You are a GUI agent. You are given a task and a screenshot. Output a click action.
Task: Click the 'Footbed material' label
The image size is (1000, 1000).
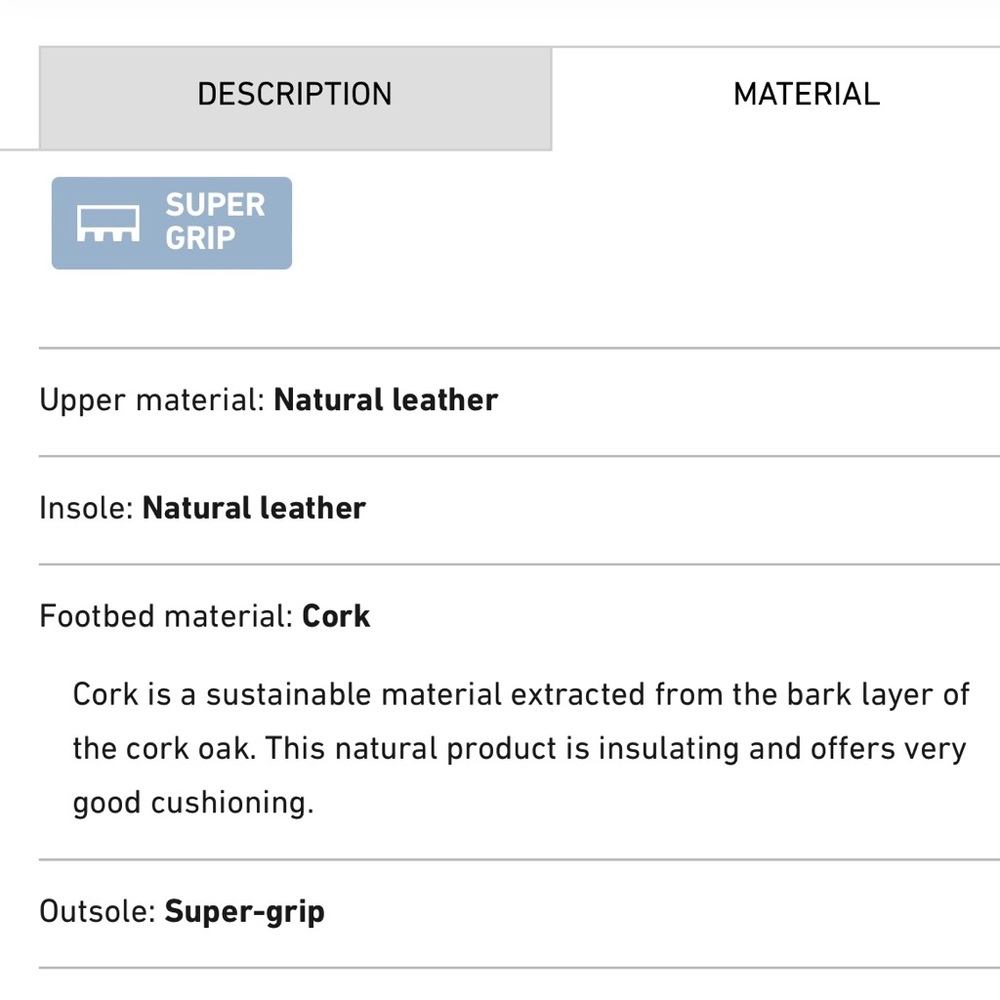coord(163,616)
